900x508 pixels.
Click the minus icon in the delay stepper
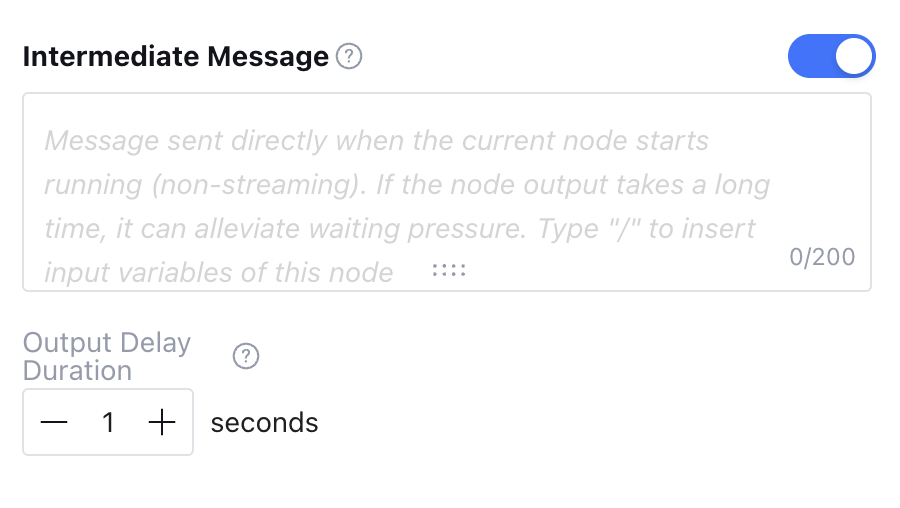click(54, 423)
